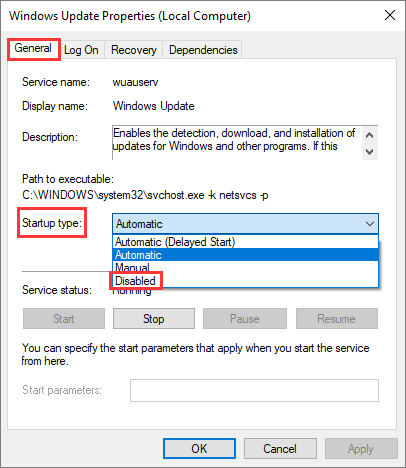Click the Apply button
406x468 pixels.
point(361,449)
